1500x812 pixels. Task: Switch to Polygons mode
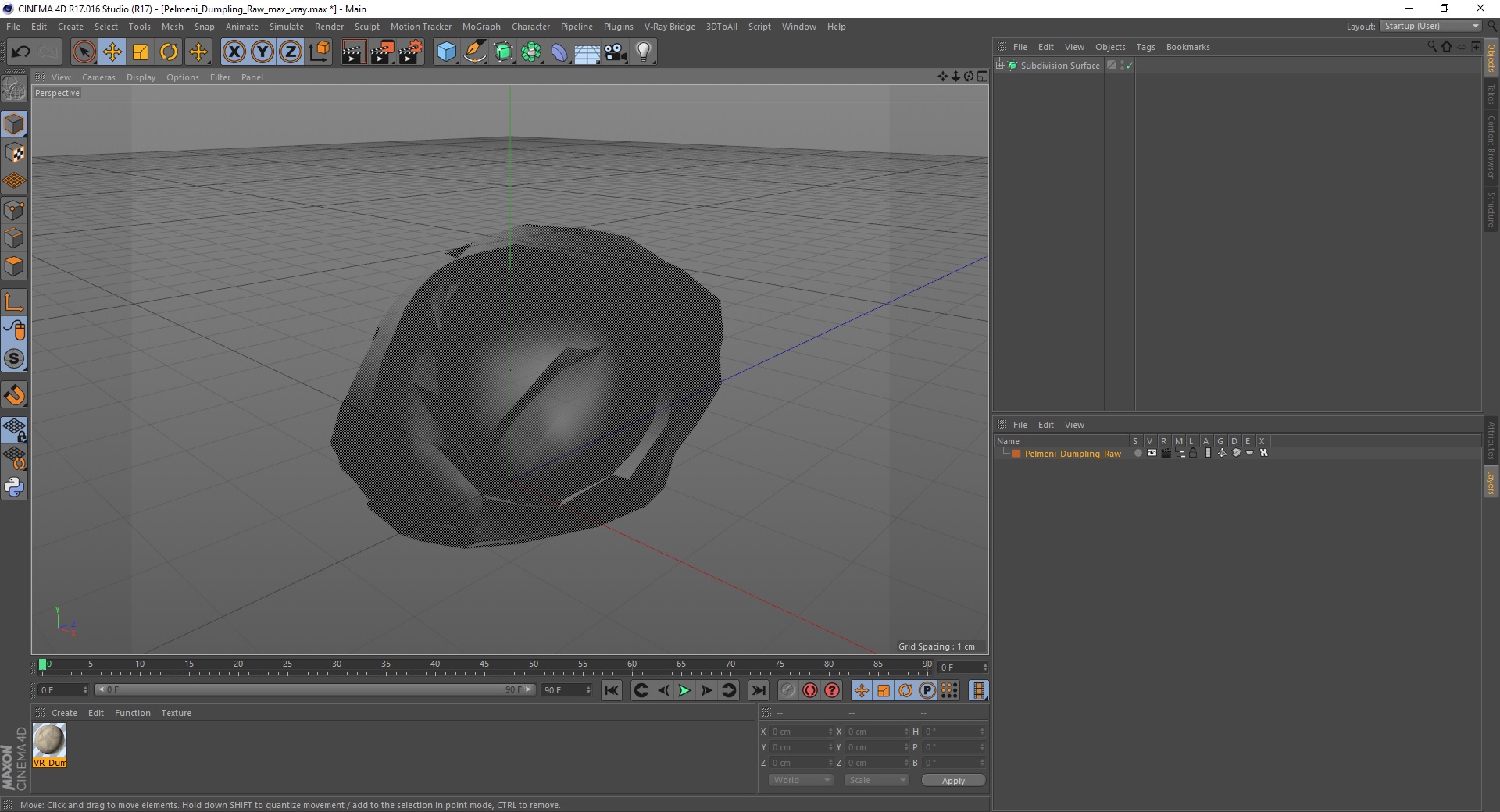tap(14, 266)
